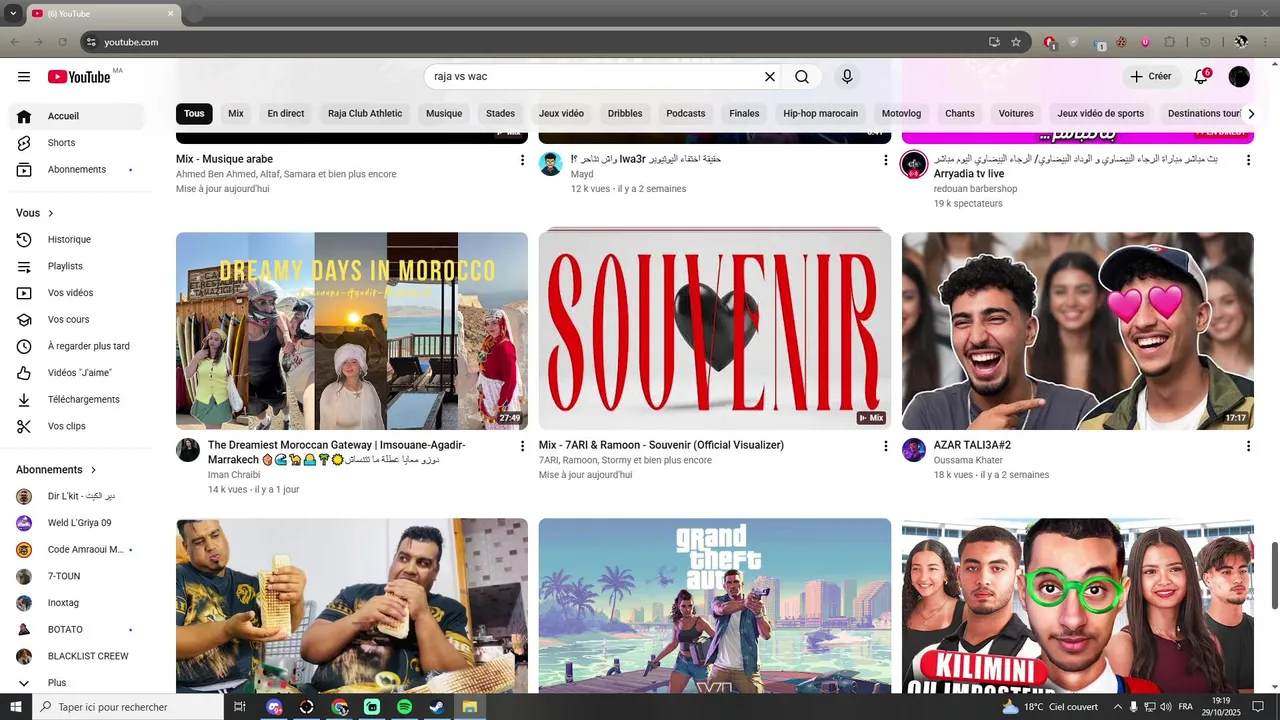Screen dimensions: 1280x720
Task: Reload the page in the browser
Action: coord(63,42)
